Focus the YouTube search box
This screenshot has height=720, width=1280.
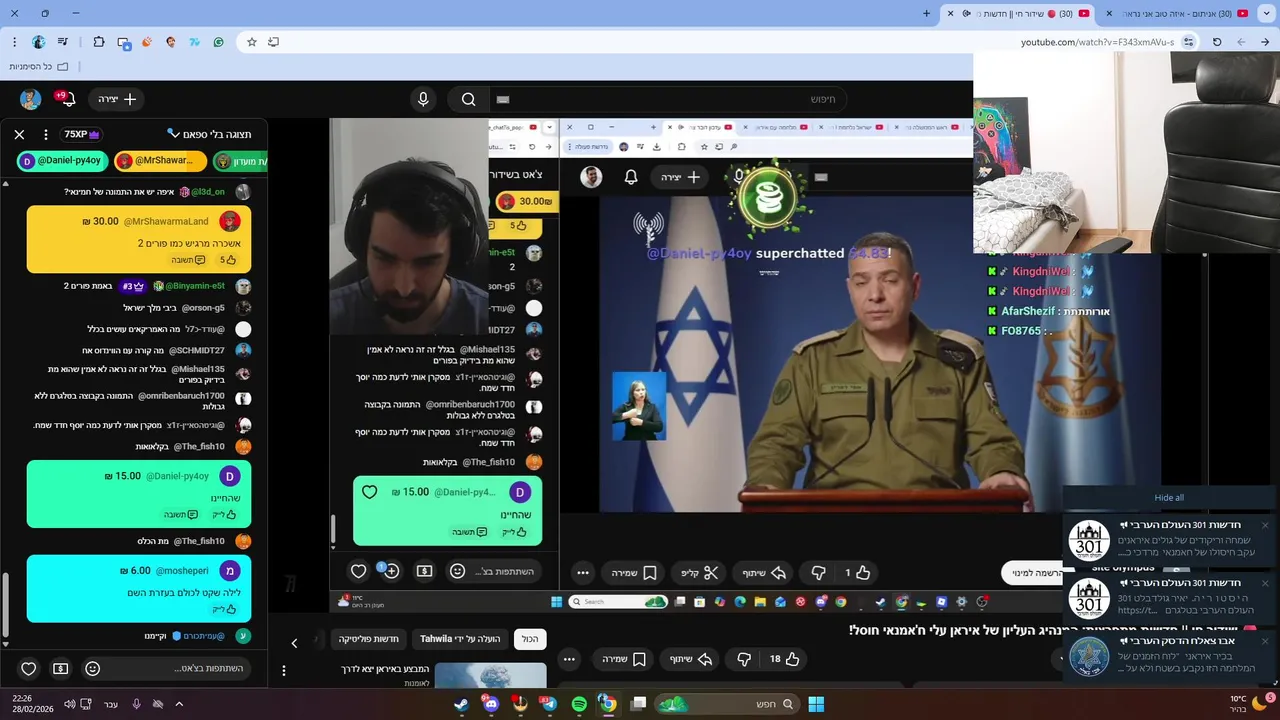(668, 99)
